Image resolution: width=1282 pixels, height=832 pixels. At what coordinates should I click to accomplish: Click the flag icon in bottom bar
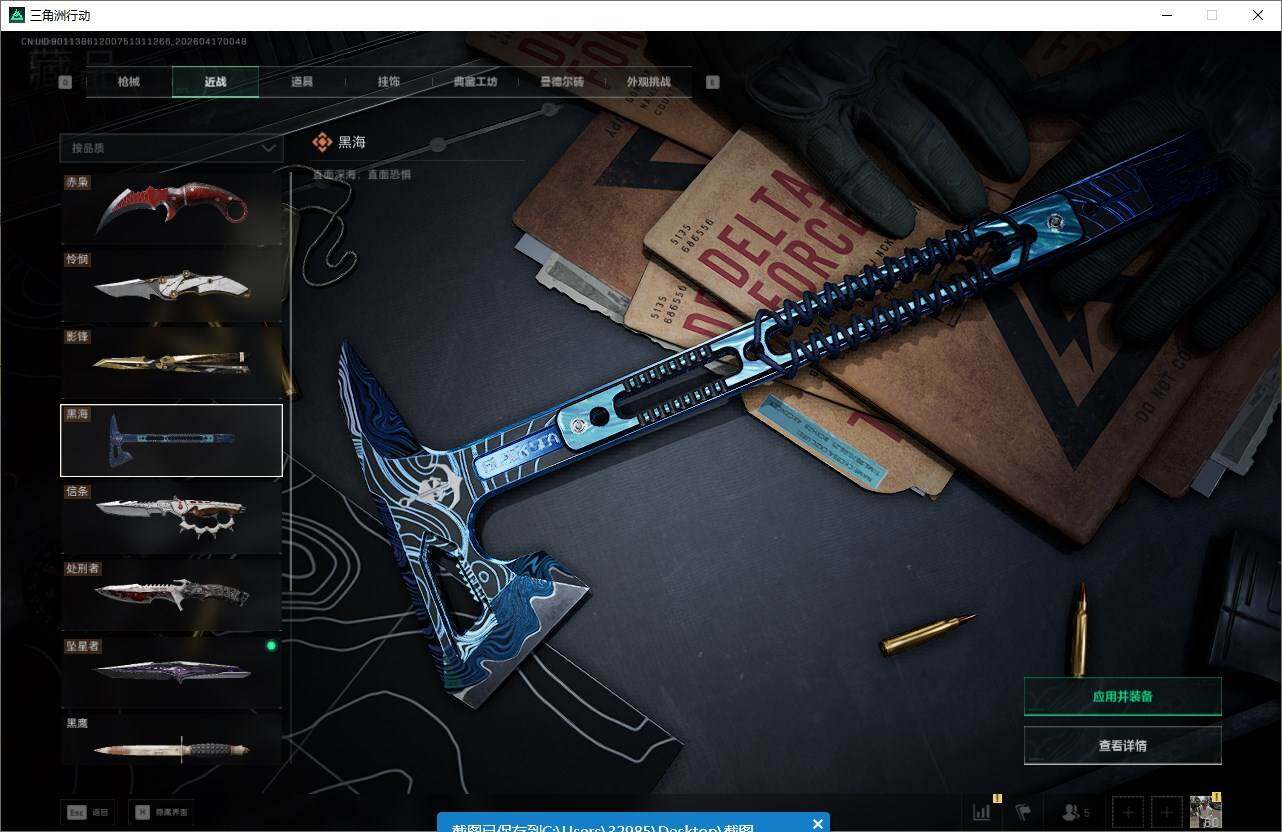click(1023, 812)
